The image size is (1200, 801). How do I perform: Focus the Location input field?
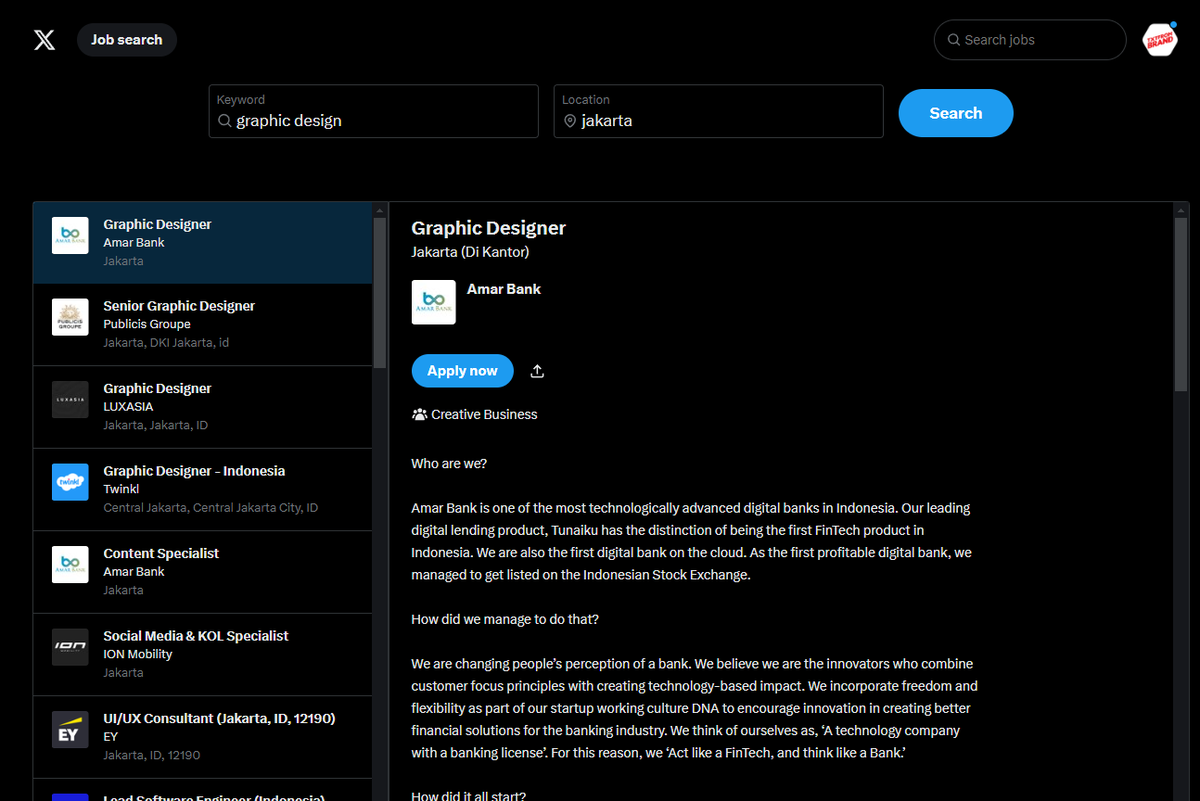click(x=719, y=111)
